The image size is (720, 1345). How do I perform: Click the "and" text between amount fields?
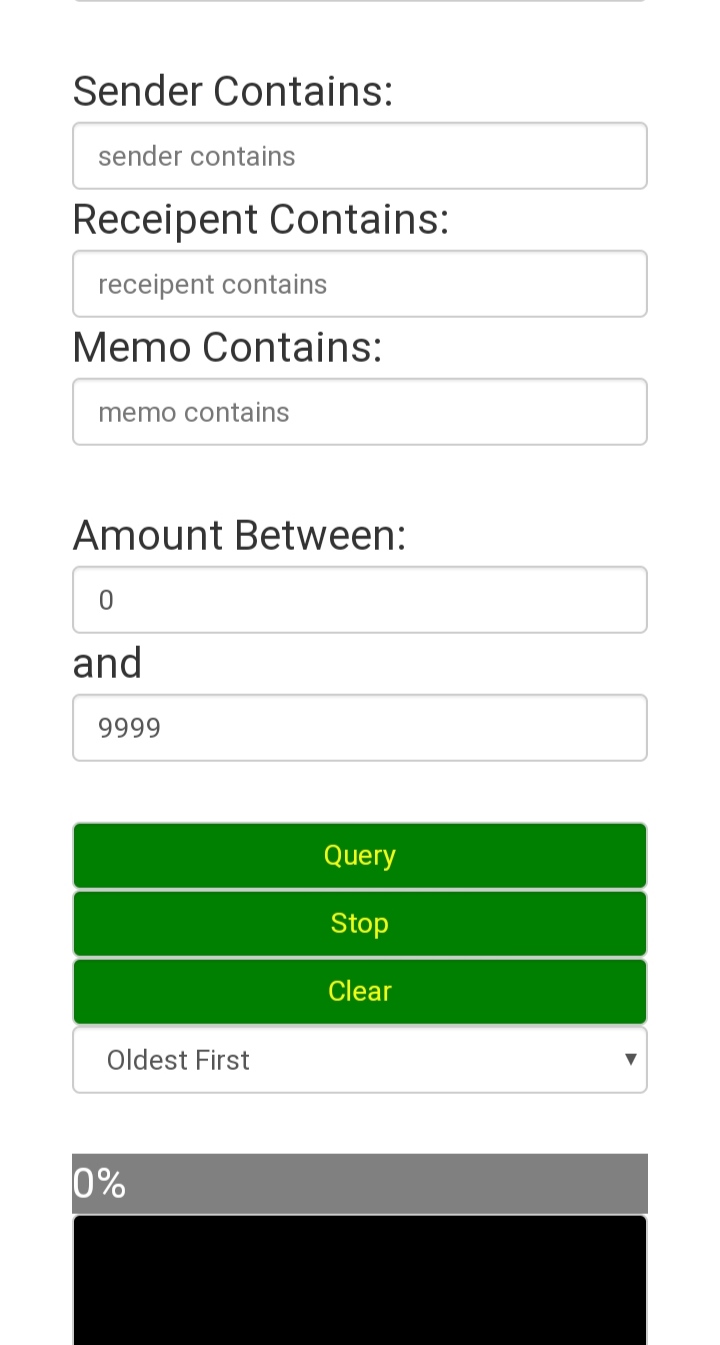click(108, 663)
